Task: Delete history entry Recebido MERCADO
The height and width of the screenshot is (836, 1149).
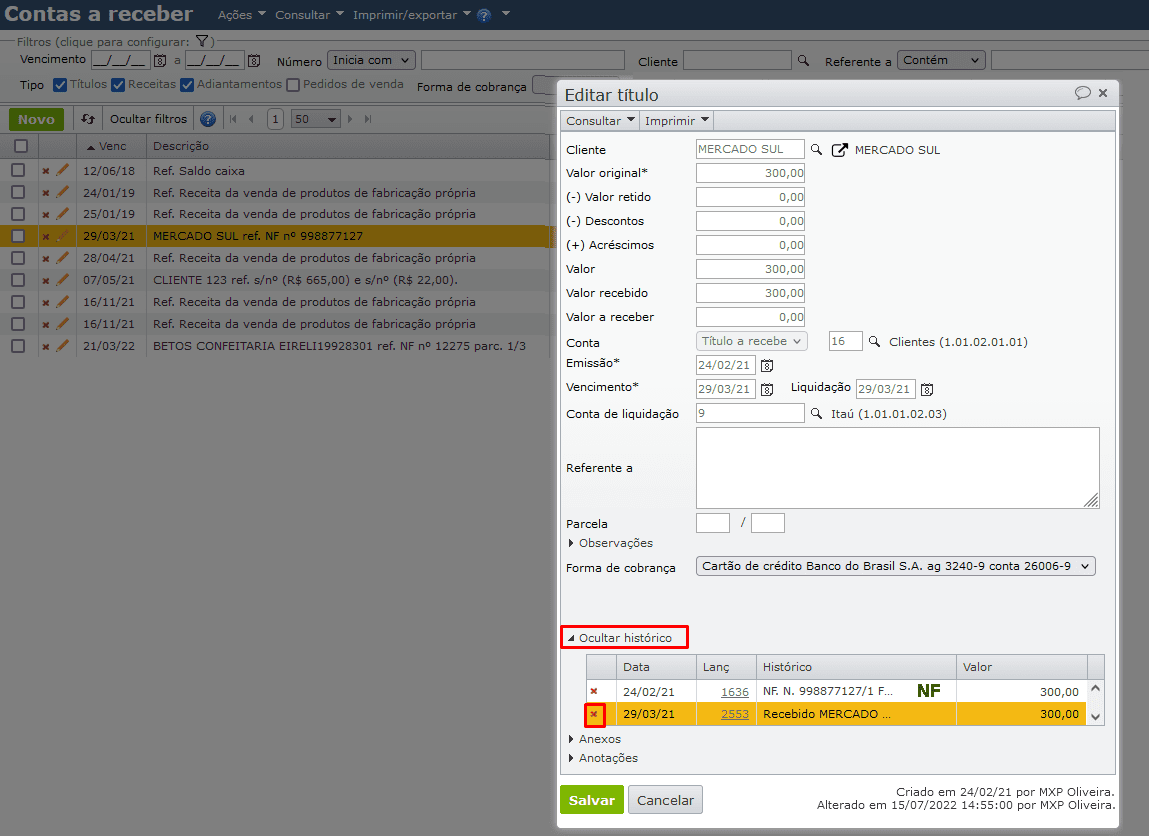Action: (x=594, y=714)
